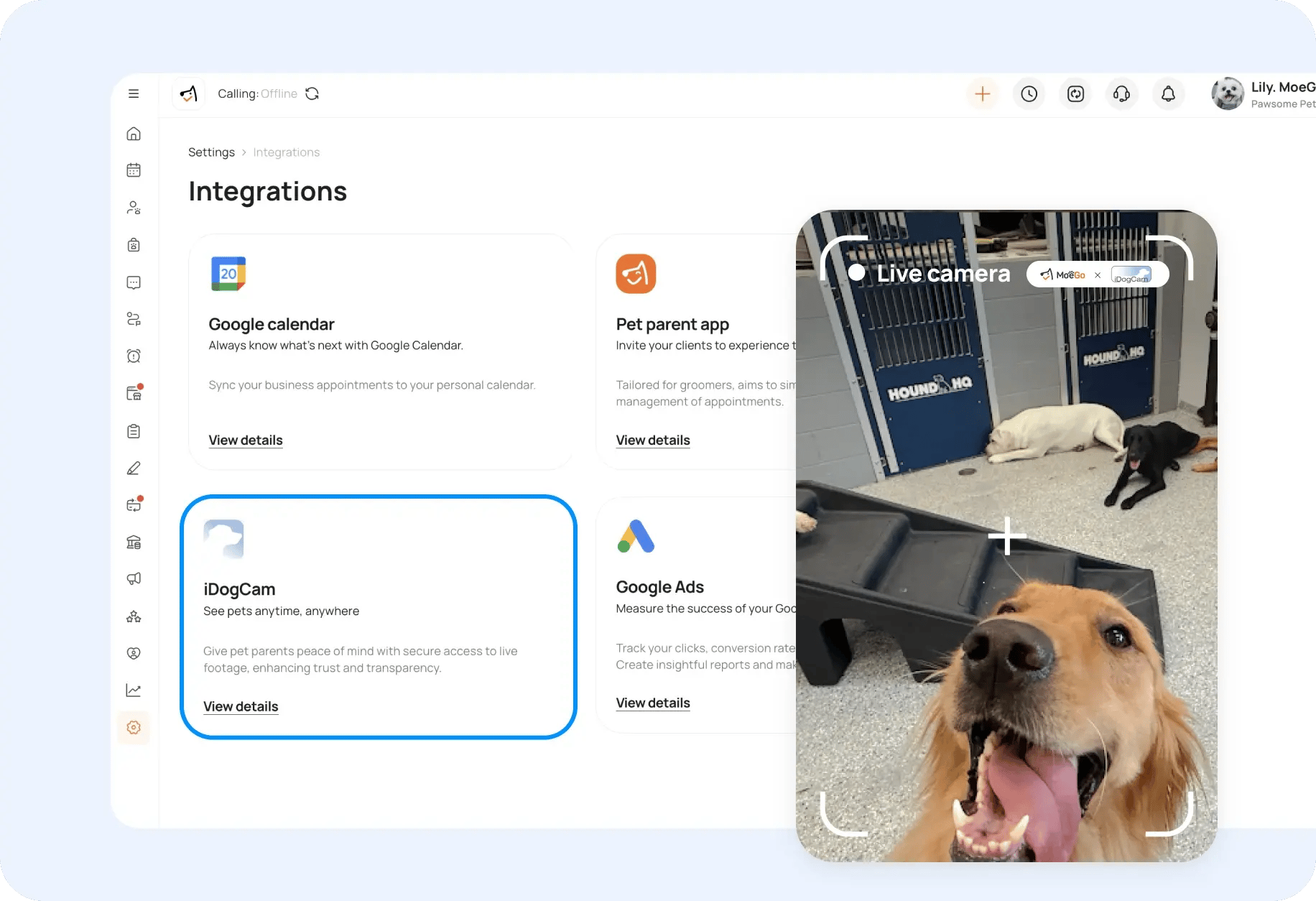
Task: Open the messages chat icon in the sidebar
Action: click(x=134, y=282)
